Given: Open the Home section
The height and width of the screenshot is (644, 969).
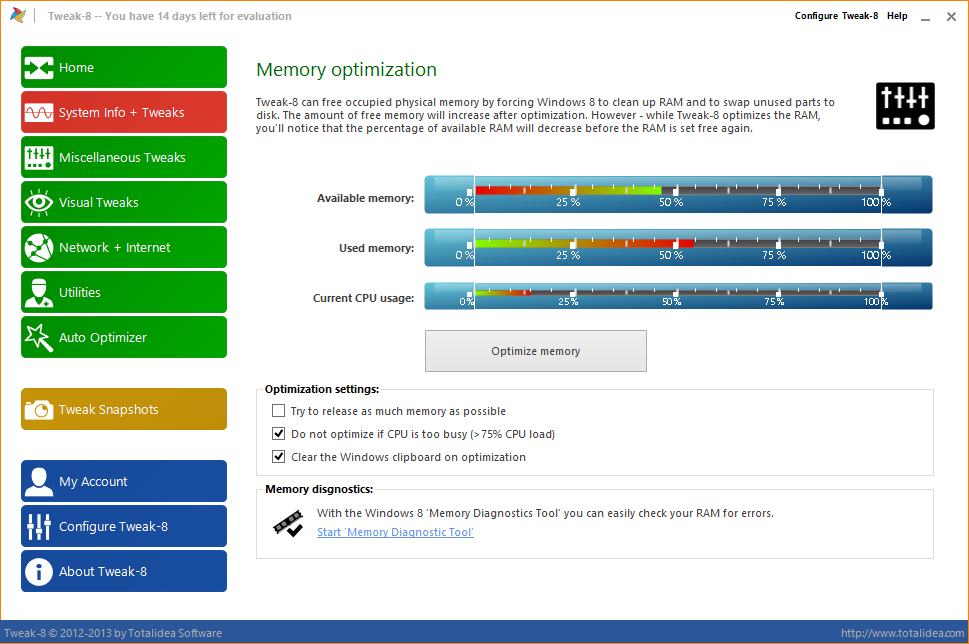Looking at the screenshot, I should pos(124,67).
